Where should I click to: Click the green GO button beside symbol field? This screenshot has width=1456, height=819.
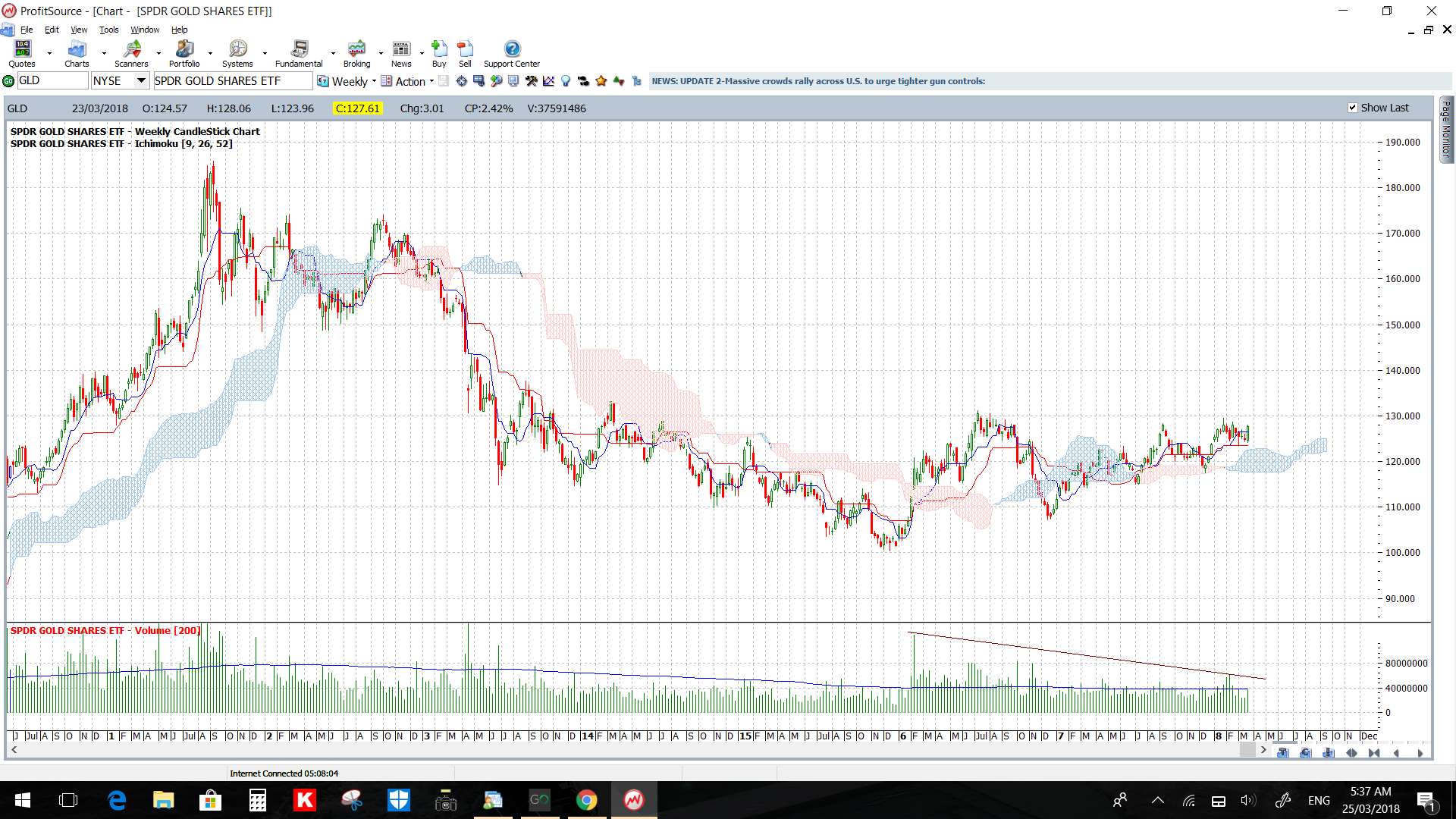click(8, 81)
